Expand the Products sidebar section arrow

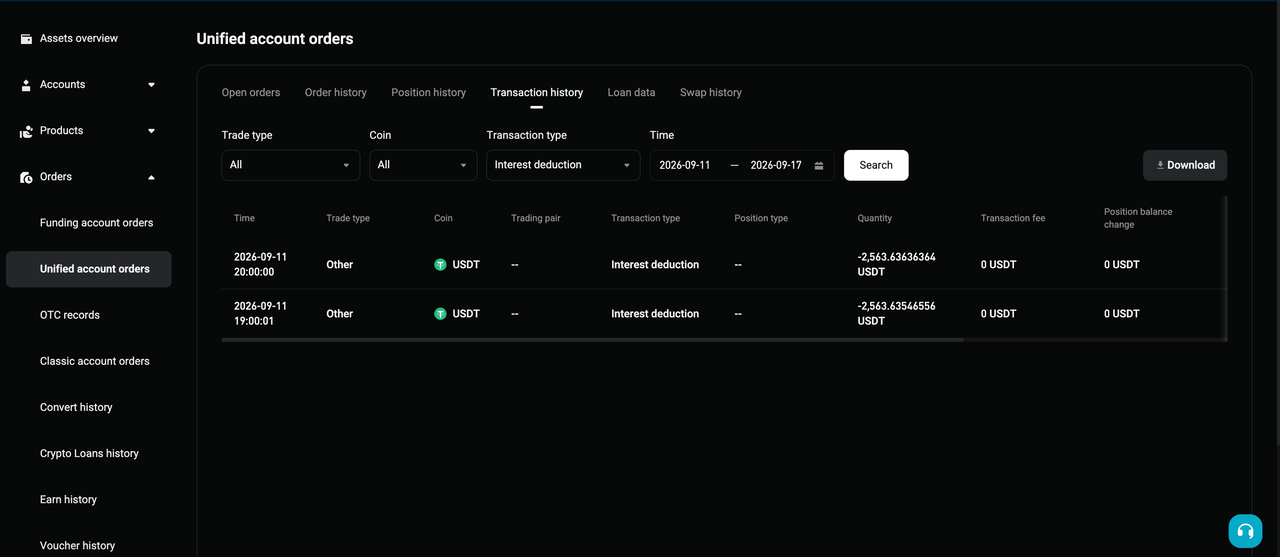[152, 131]
